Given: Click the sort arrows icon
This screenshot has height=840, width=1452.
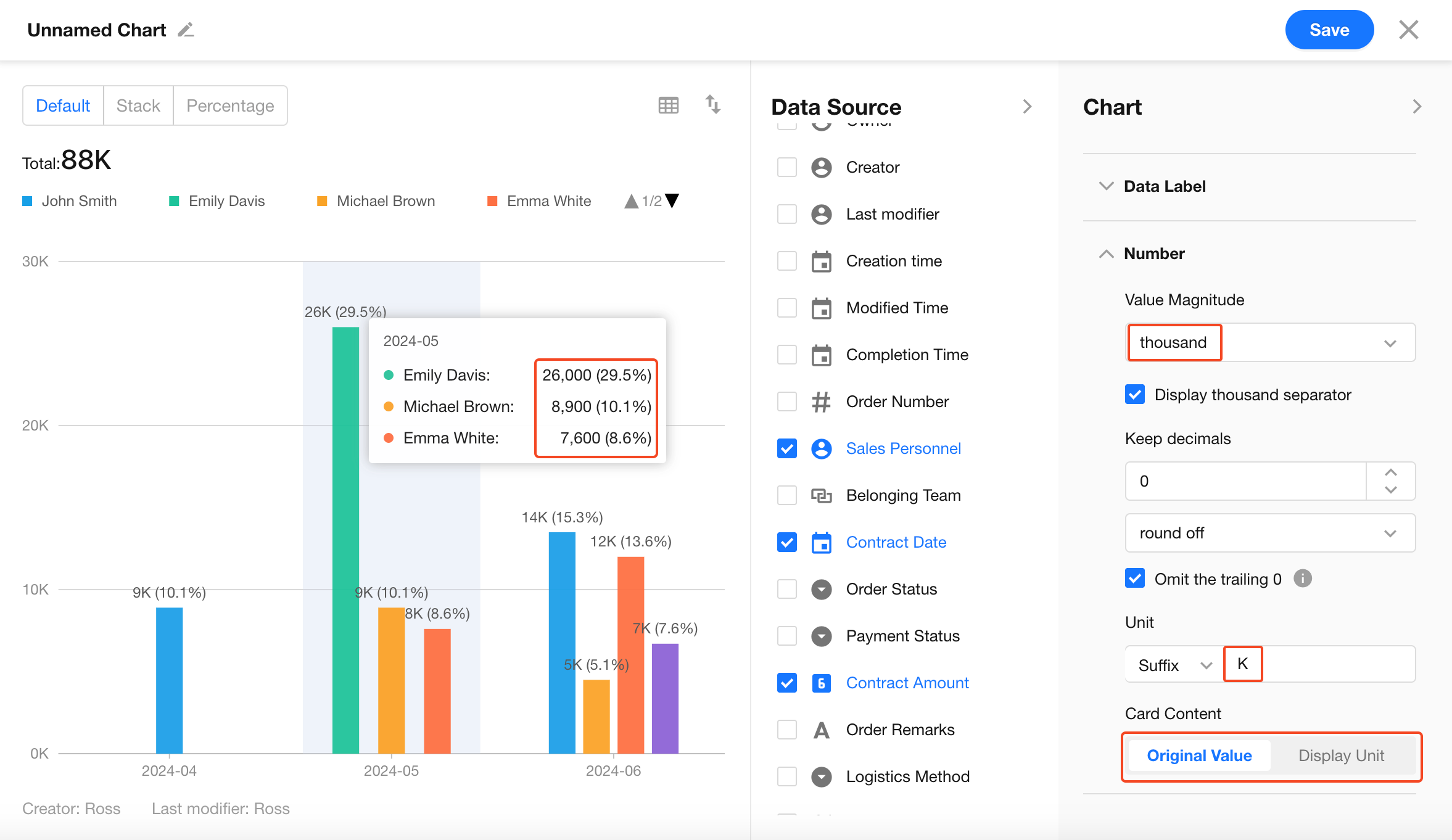Looking at the screenshot, I should (713, 105).
